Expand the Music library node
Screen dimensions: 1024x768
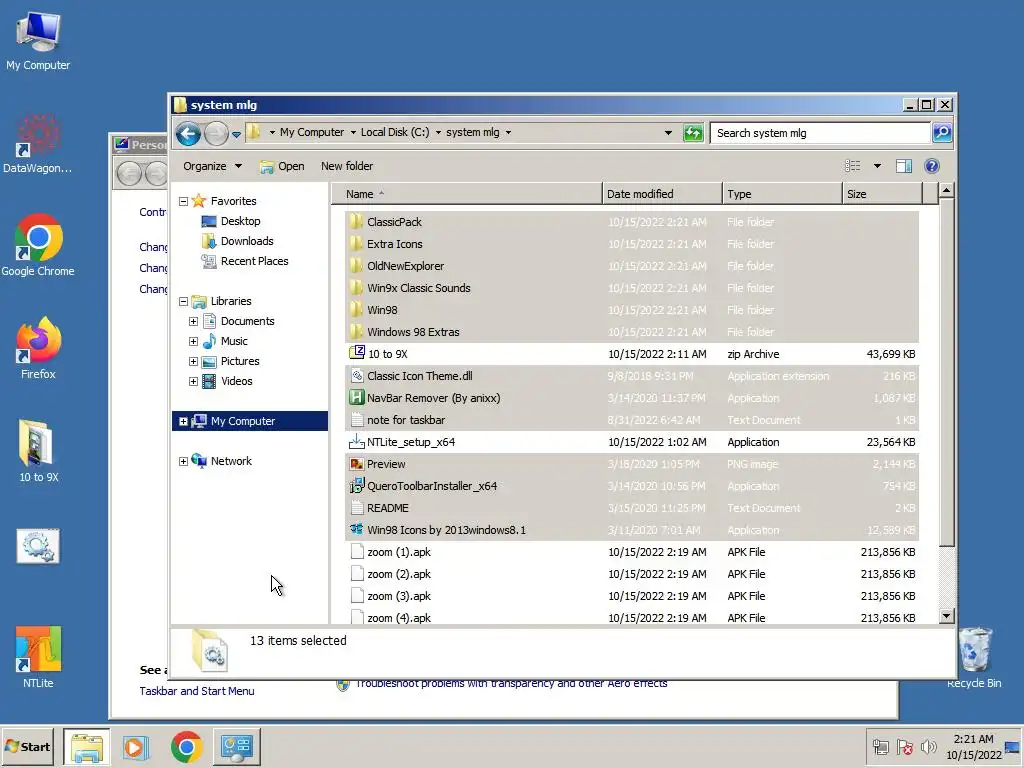pos(193,342)
